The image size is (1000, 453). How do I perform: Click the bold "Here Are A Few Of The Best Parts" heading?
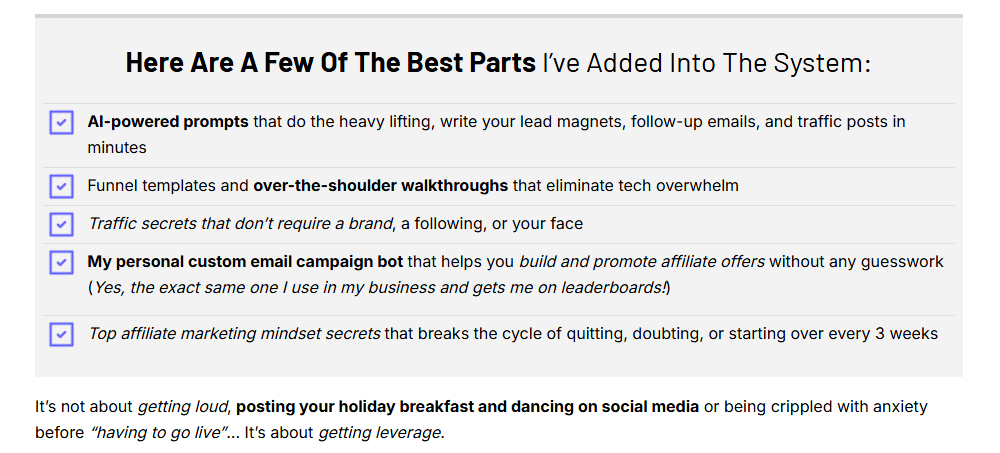(330, 63)
